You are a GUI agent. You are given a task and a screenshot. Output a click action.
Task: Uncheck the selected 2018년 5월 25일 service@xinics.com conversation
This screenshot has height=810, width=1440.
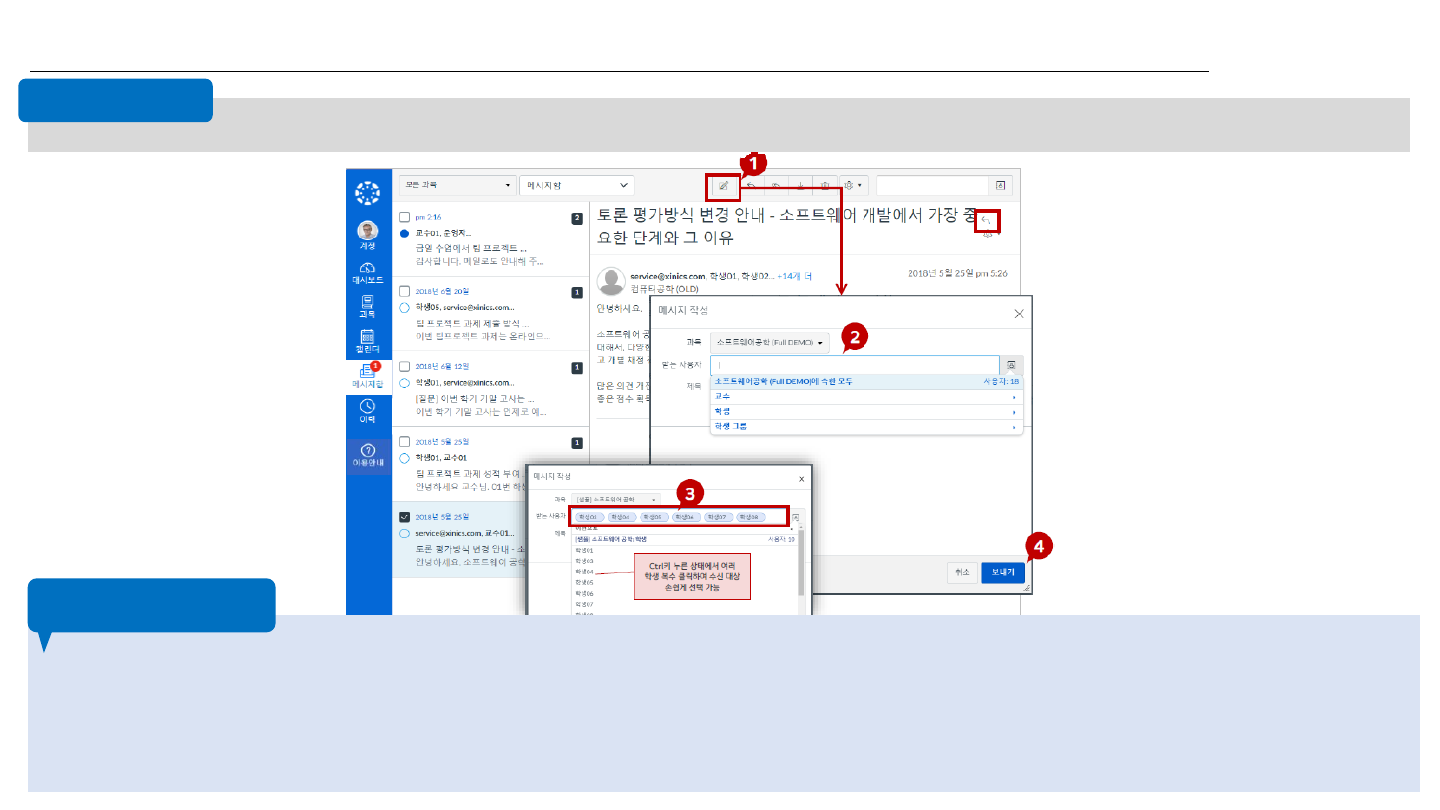coord(404,516)
